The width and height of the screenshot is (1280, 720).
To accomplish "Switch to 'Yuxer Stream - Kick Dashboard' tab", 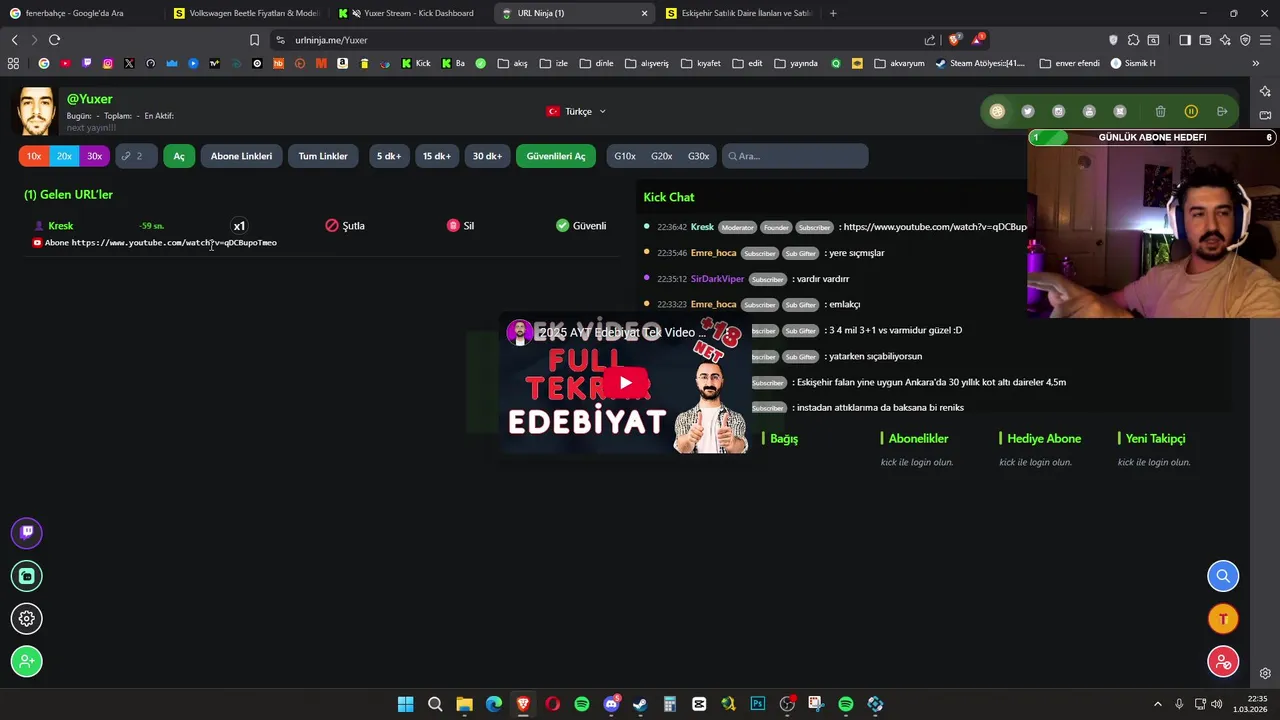I will tap(408, 13).
